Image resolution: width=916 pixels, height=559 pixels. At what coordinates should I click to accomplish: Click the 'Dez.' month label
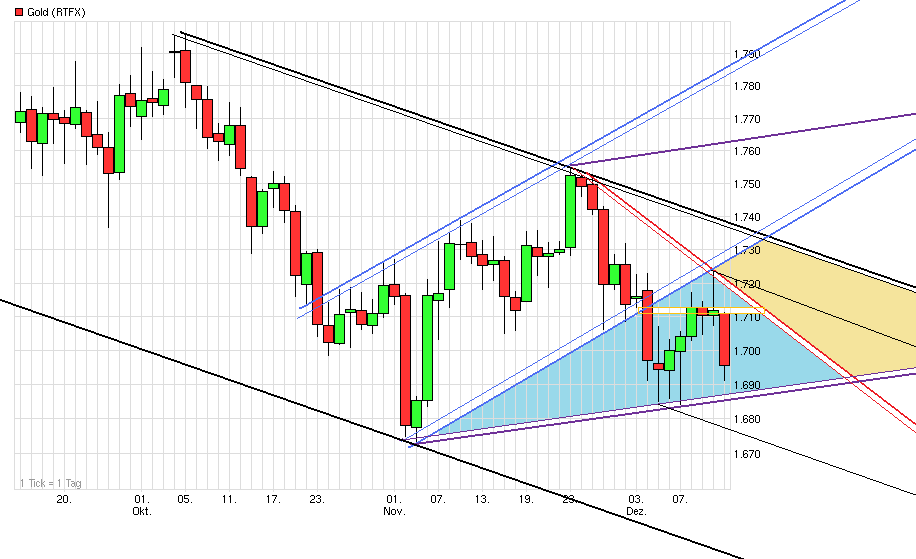(636, 511)
